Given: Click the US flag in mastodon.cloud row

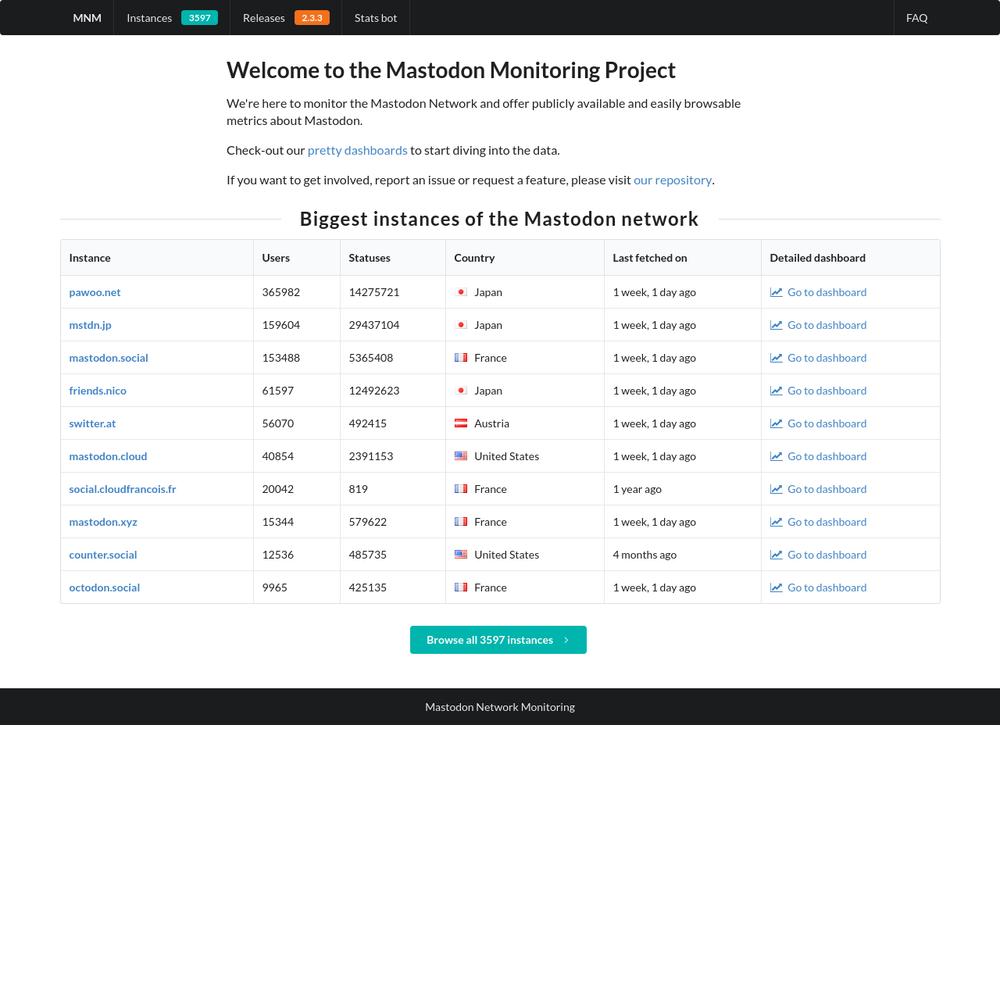Looking at the screenshot, I should (x=460, y=457).
